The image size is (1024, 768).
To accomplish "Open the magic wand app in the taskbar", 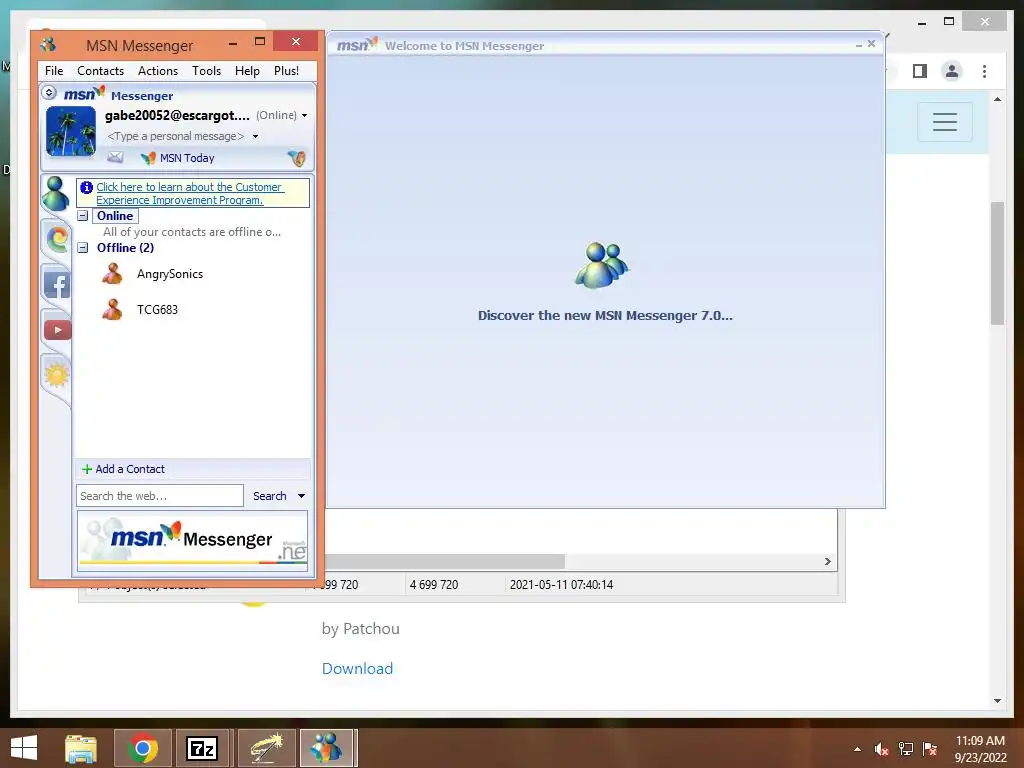I will (x=266, y=748).
